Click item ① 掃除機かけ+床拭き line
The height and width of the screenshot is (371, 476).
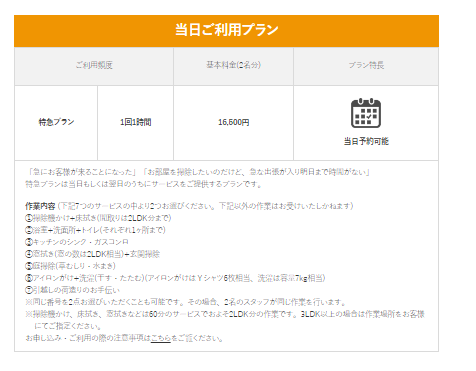(98, 218)
